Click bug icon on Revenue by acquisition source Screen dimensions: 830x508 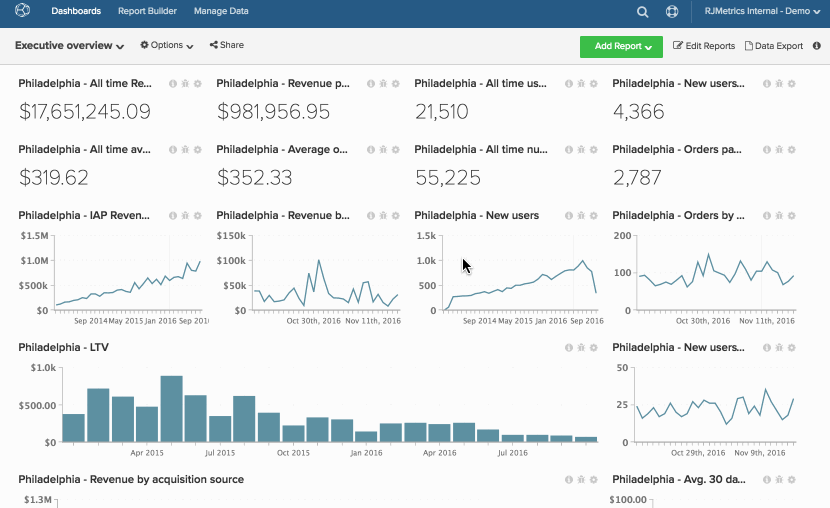click(581, 480)
